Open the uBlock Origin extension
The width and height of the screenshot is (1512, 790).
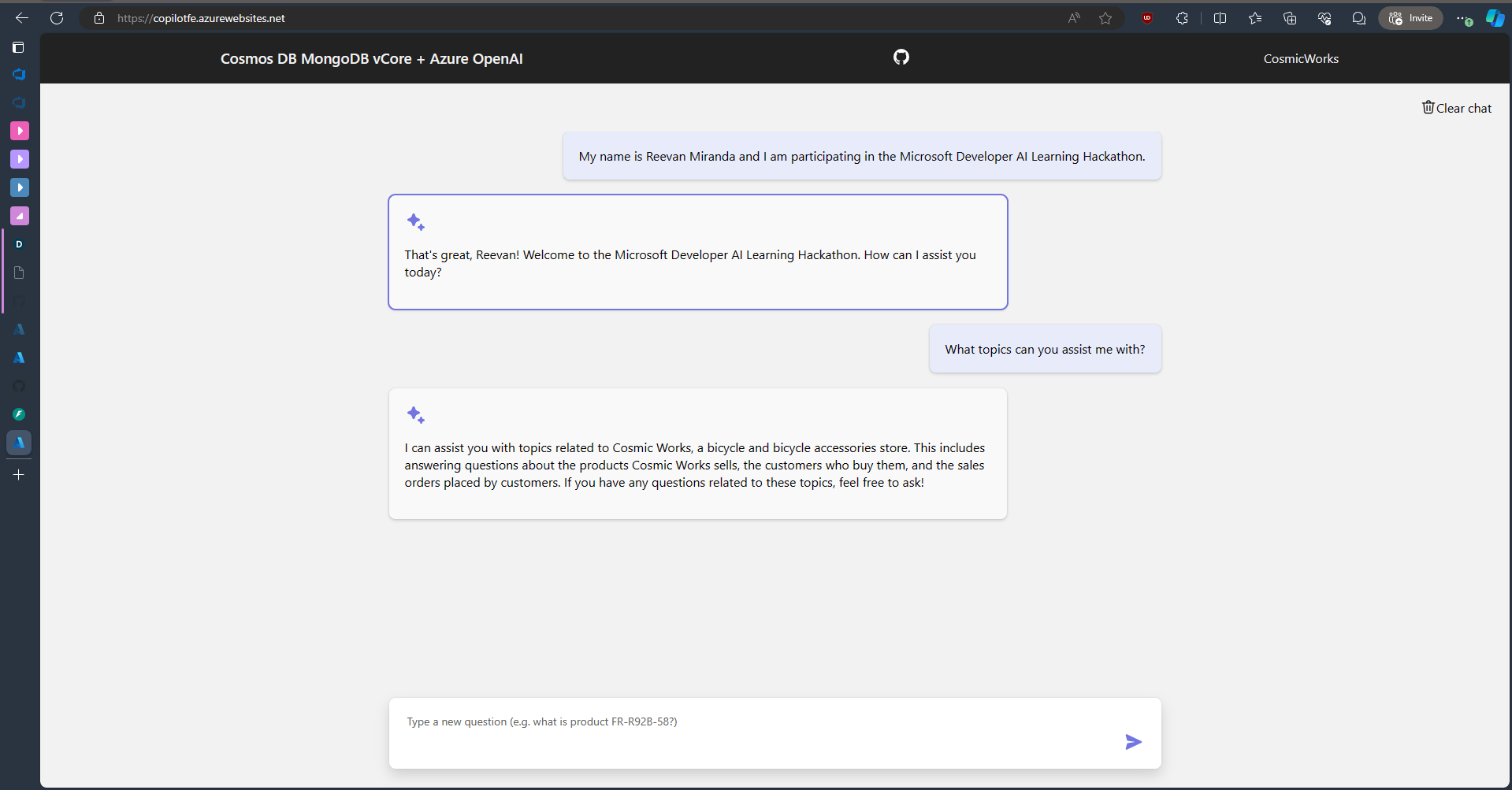[1147, 18]
